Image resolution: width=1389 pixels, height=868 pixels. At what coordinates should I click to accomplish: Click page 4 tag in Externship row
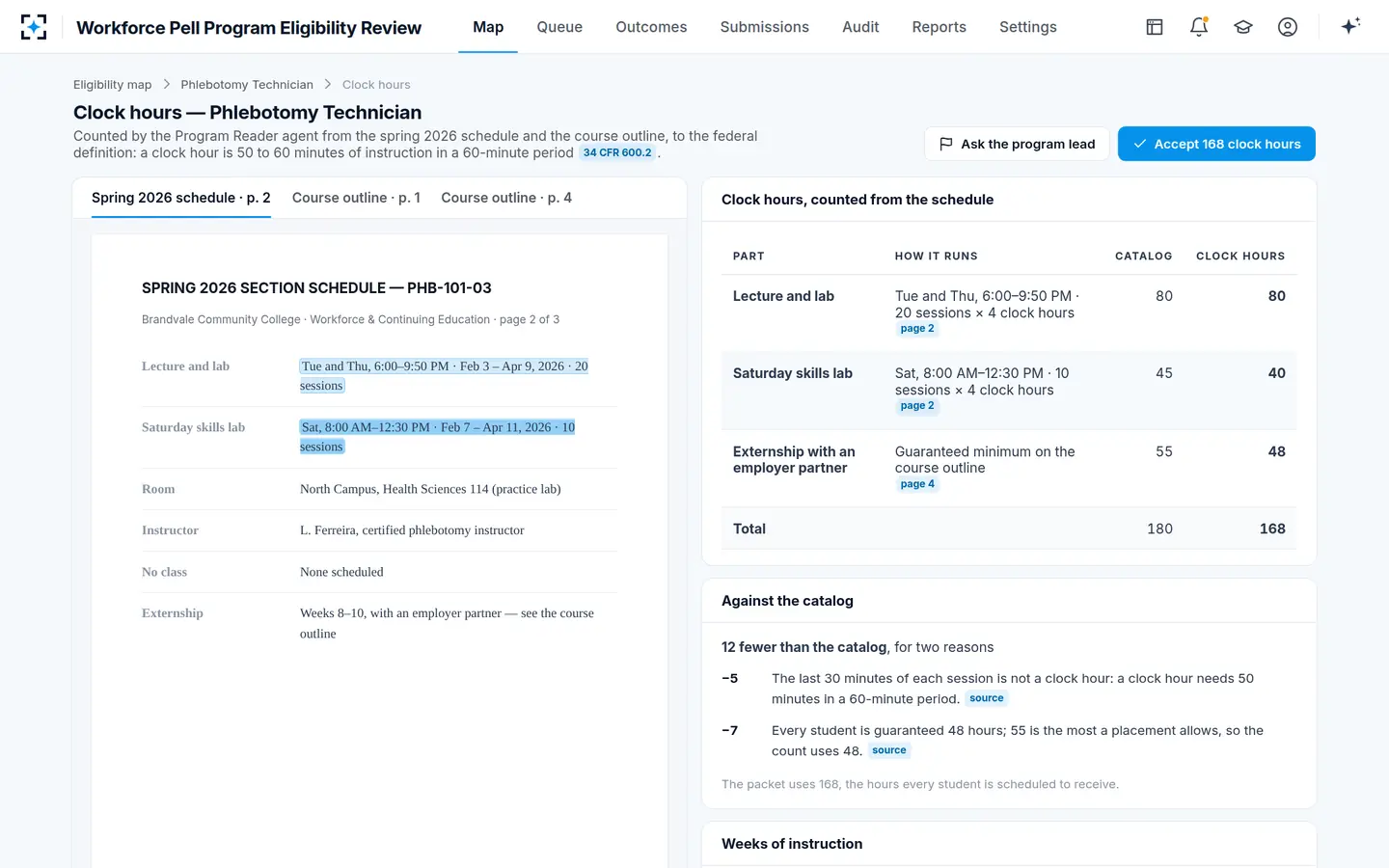tap(917, 484)
